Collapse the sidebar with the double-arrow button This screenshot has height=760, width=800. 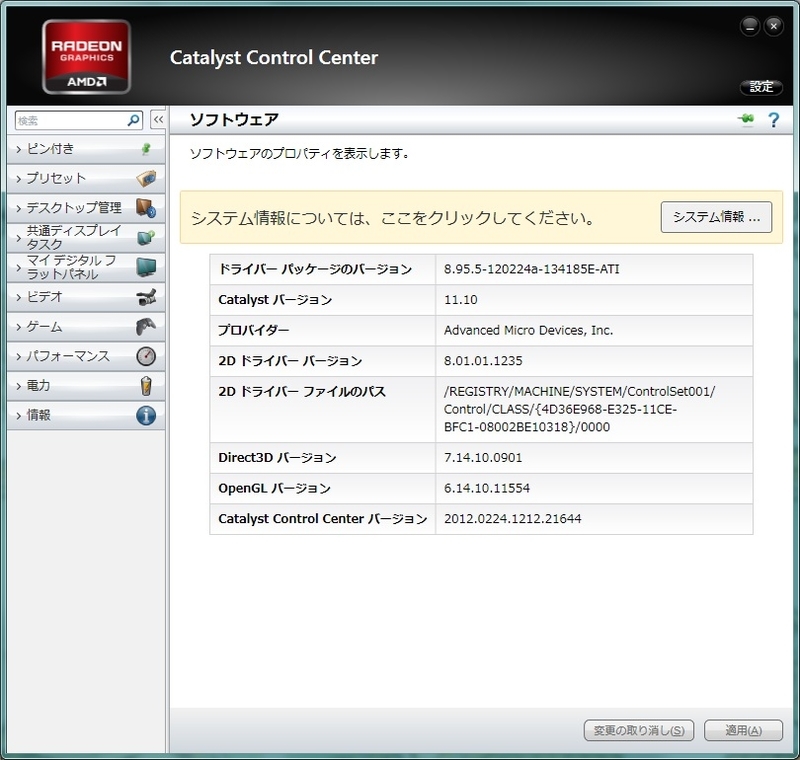(x=158, y=120)
